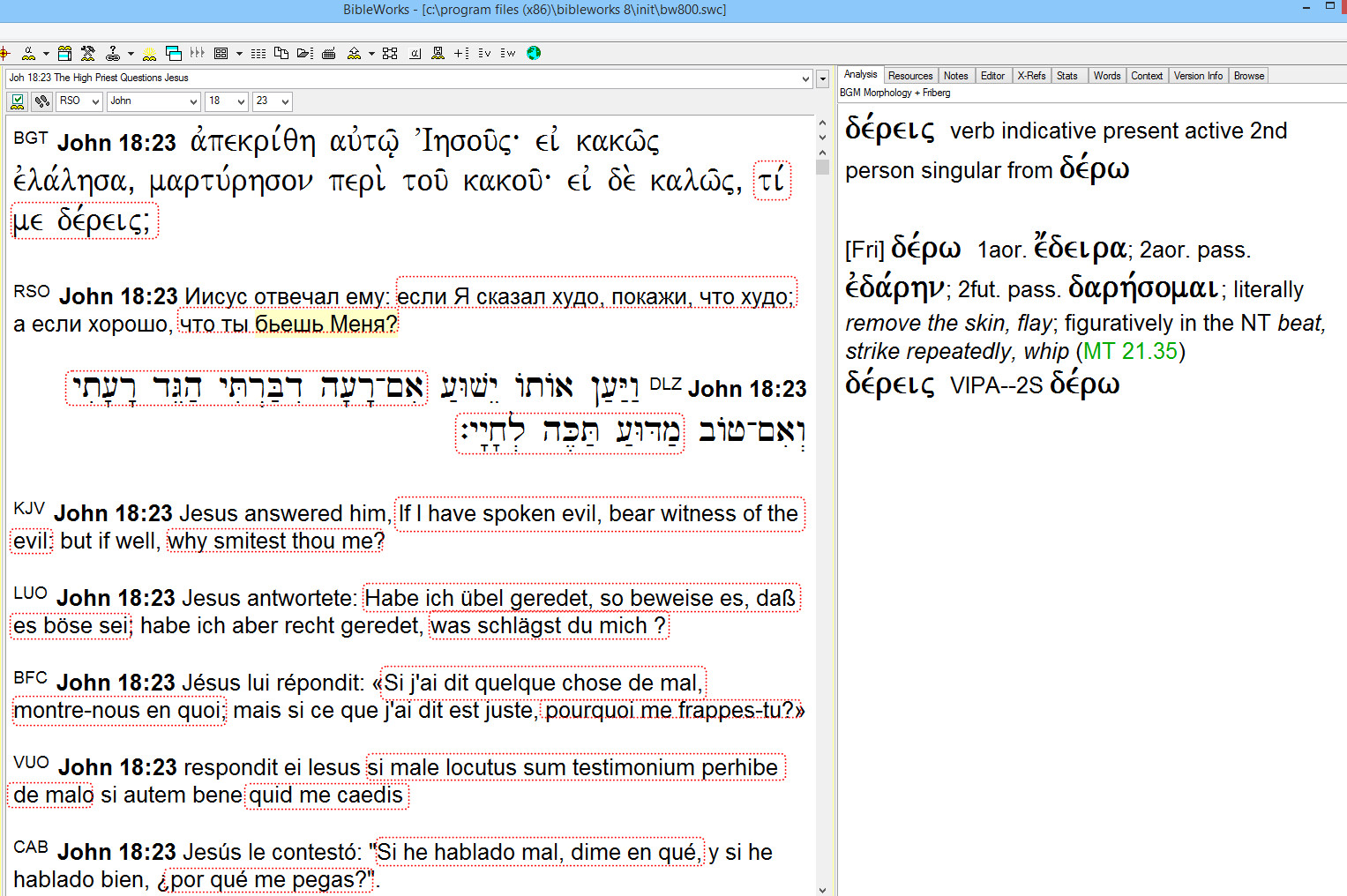Open the dropdown arrow next to grid layout icon
The height and width of the screenshot is (896, 1347).
(x=239, y=53)
